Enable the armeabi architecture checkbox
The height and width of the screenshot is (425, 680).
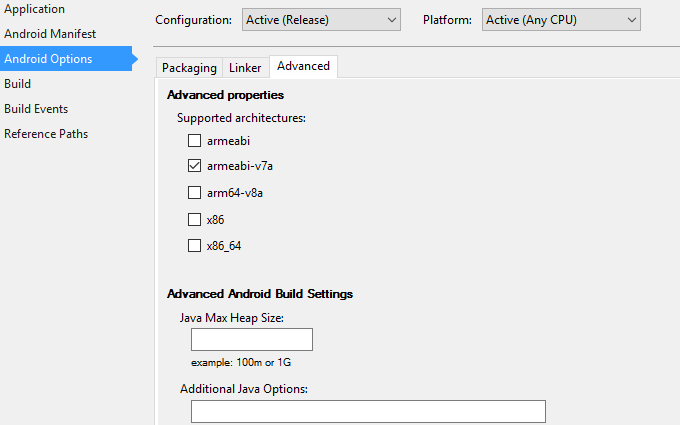click(194, 141)
